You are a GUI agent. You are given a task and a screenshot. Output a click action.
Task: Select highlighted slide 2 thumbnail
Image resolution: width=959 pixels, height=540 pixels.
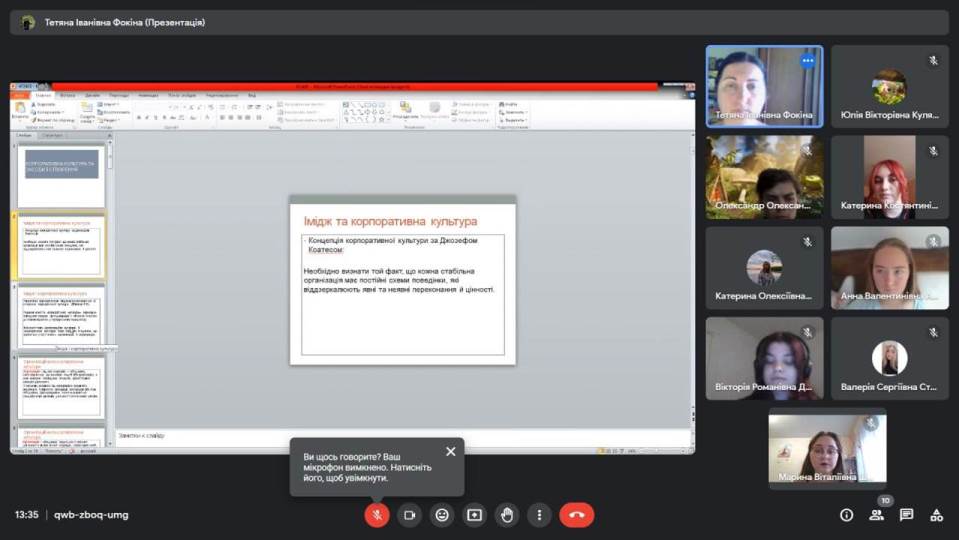tap(61, 246)
